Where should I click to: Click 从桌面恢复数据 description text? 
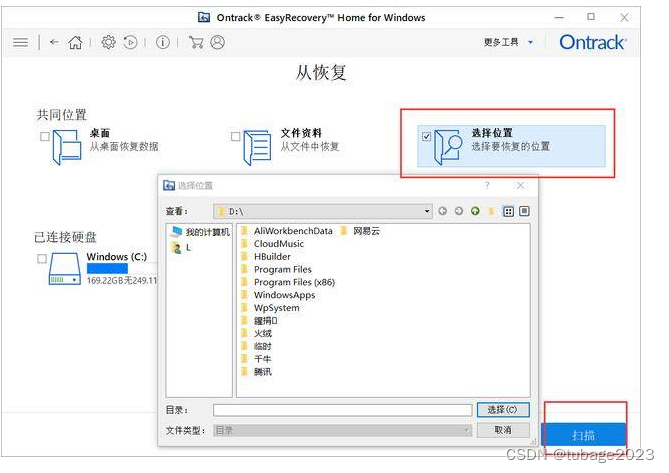124,147
